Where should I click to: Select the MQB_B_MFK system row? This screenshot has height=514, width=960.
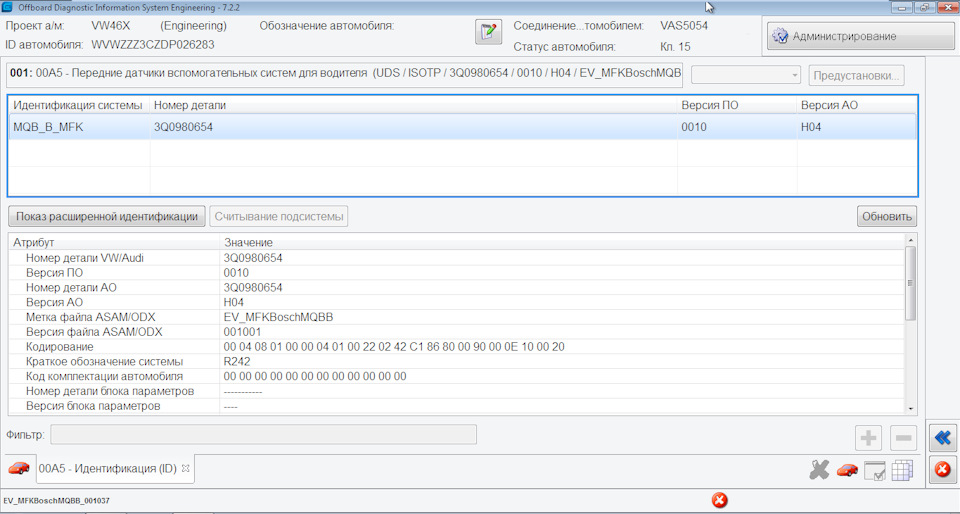[462, 127]
